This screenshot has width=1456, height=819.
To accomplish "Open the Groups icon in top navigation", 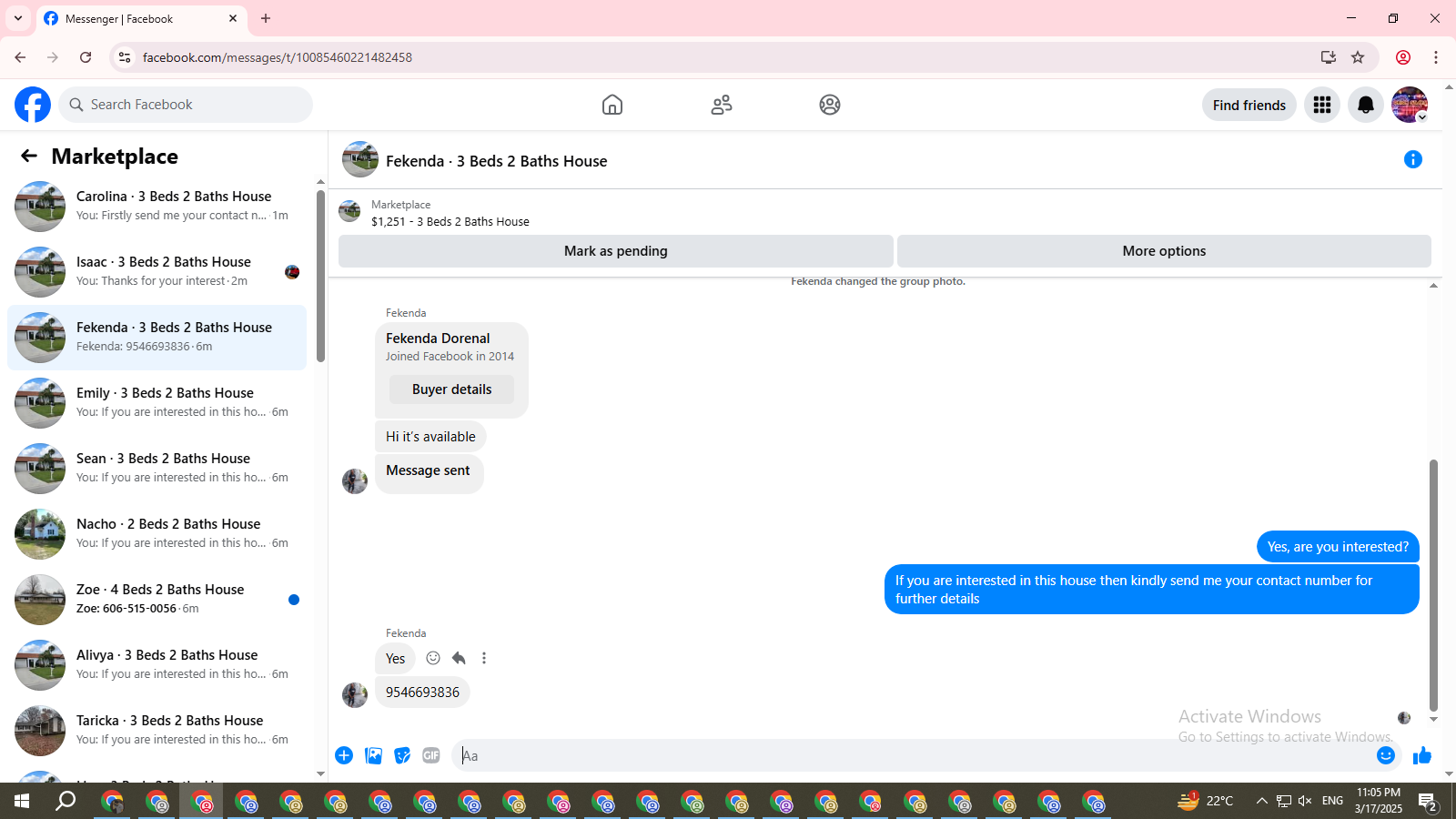I will 830,105.
